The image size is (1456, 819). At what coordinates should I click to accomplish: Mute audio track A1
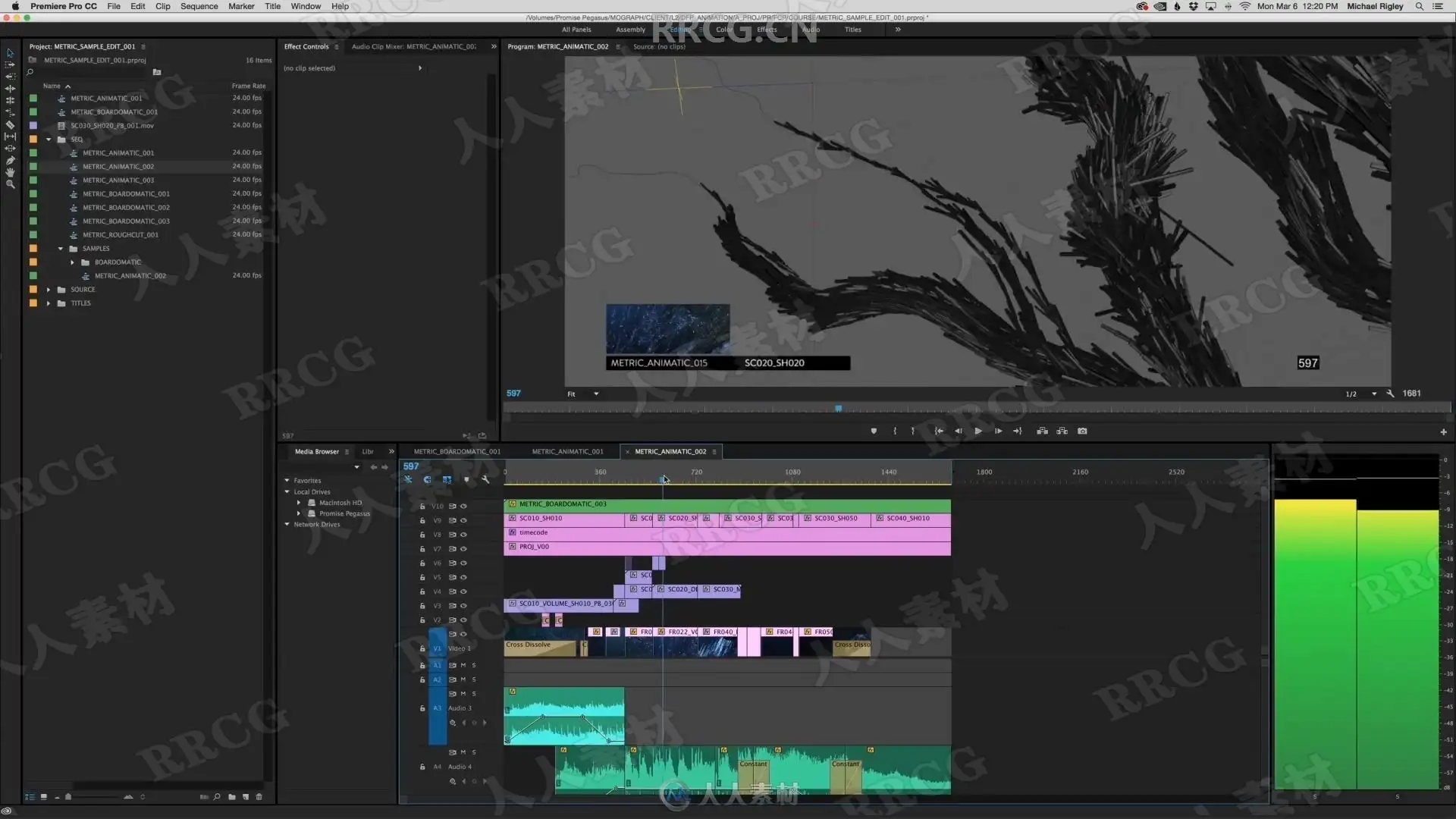point(463,665)
